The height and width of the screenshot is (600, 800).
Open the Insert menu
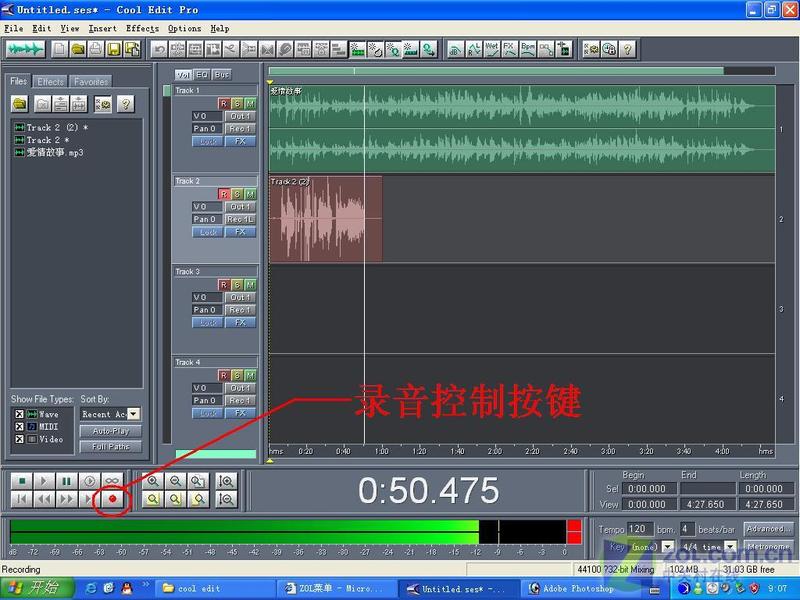click(x=103, y=29)
